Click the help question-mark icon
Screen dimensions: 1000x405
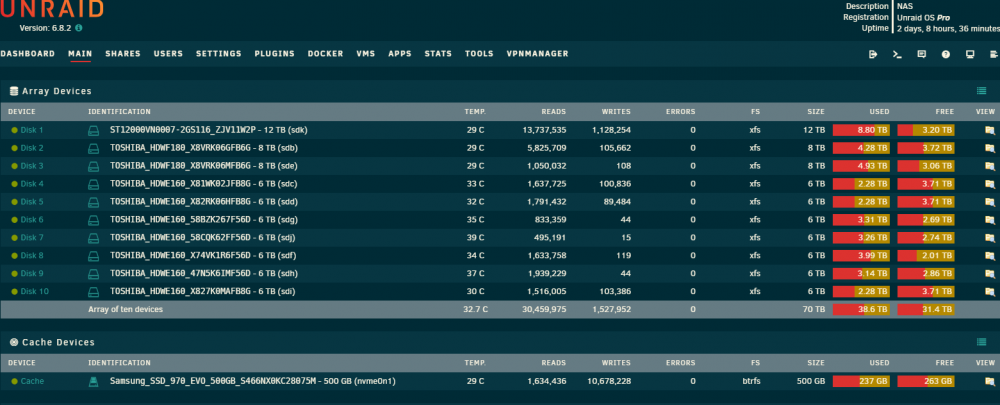pyautogui.click(x=946, y=54)
